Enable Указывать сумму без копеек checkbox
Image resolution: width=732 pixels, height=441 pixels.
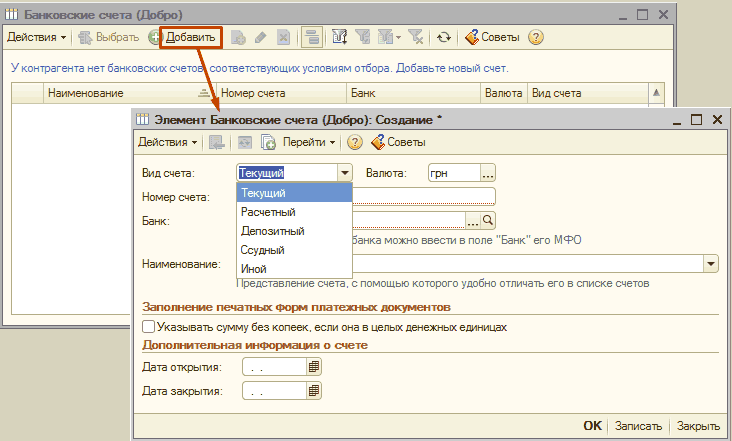point(149,327)
